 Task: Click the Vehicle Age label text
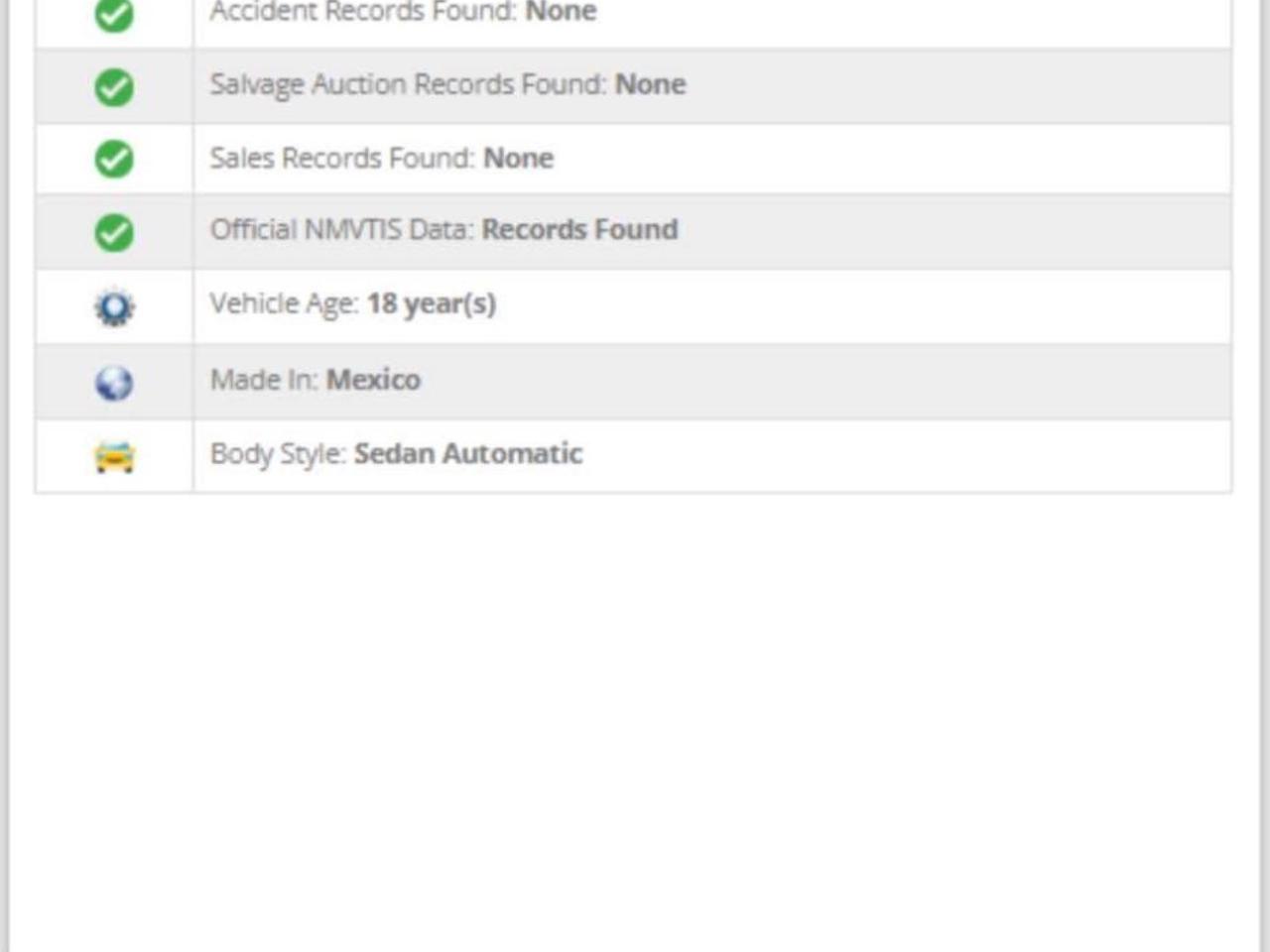click(284, 303)
